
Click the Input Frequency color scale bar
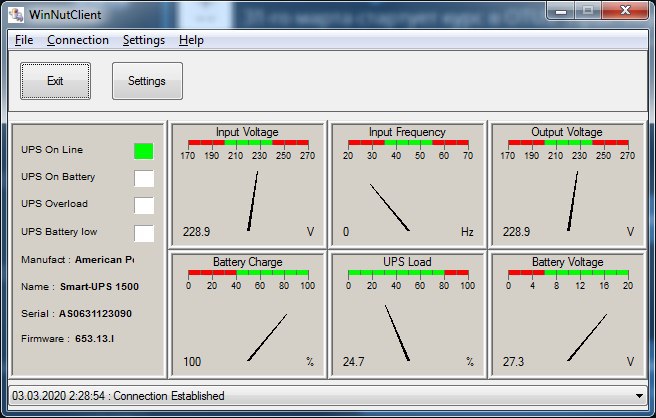[x=408, y=143]
